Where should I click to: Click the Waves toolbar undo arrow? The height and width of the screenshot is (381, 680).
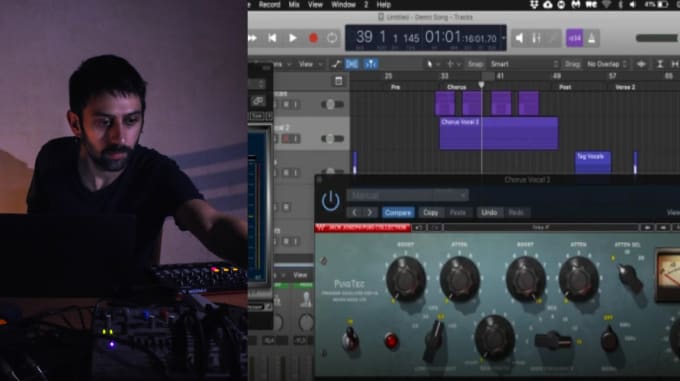tap(419, 228)
